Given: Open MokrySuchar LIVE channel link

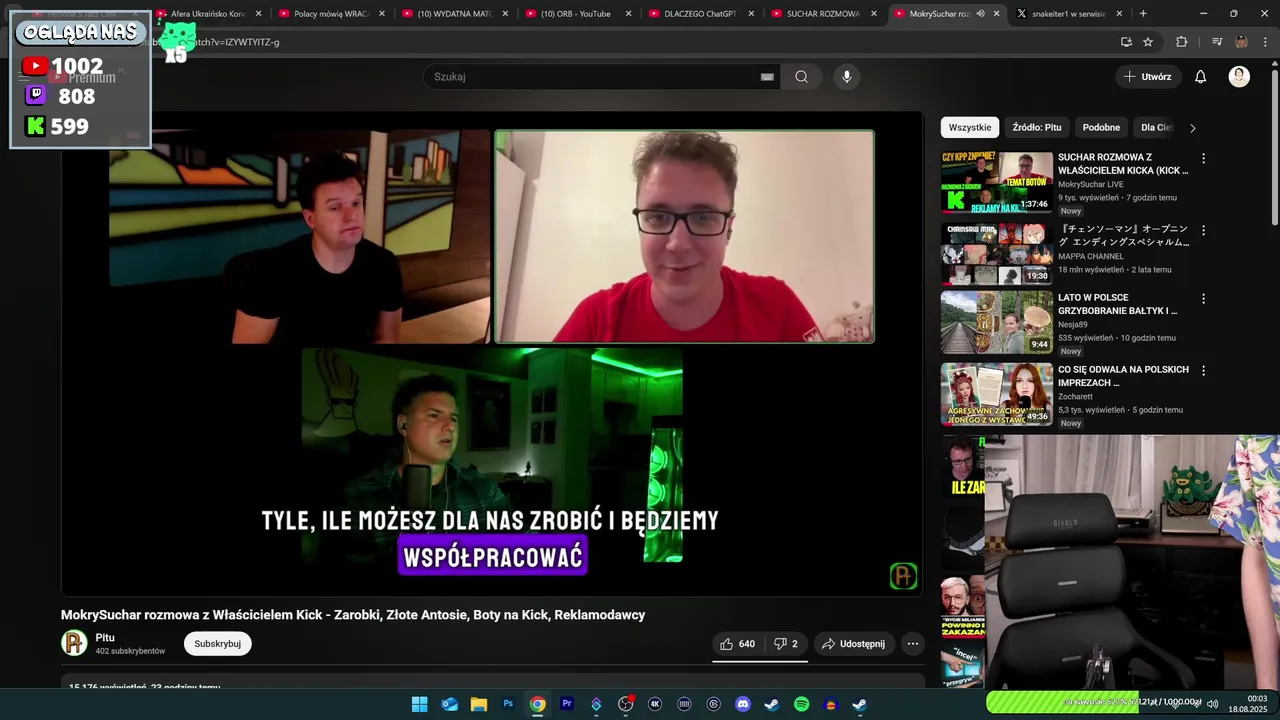Looking at the screenshot, I should [x=1090, y=184].
